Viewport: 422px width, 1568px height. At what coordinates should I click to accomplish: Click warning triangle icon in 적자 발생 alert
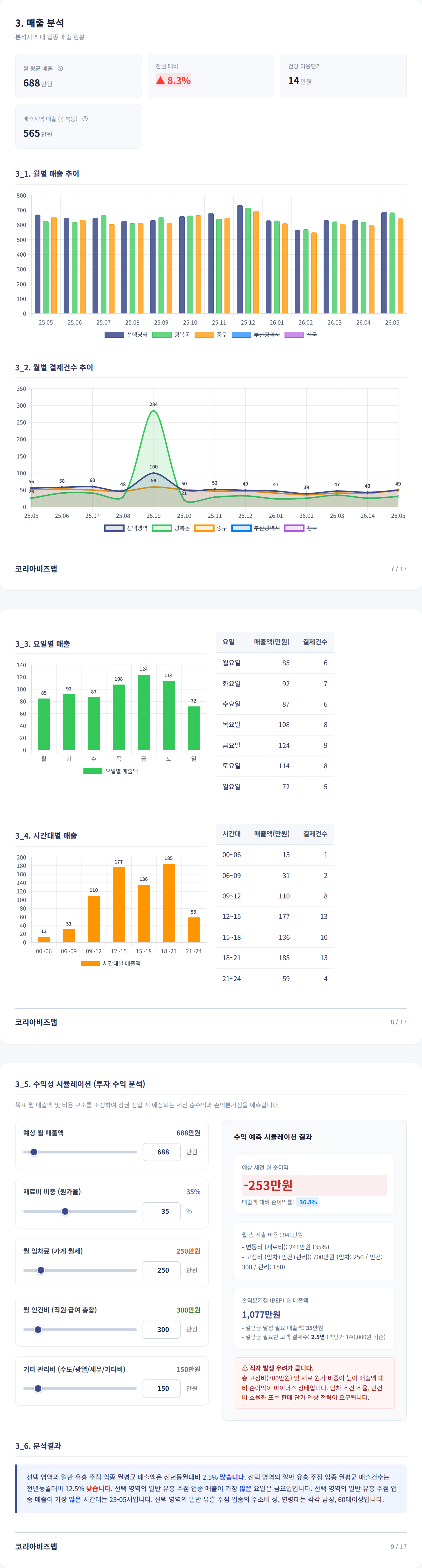[245, 1368]
